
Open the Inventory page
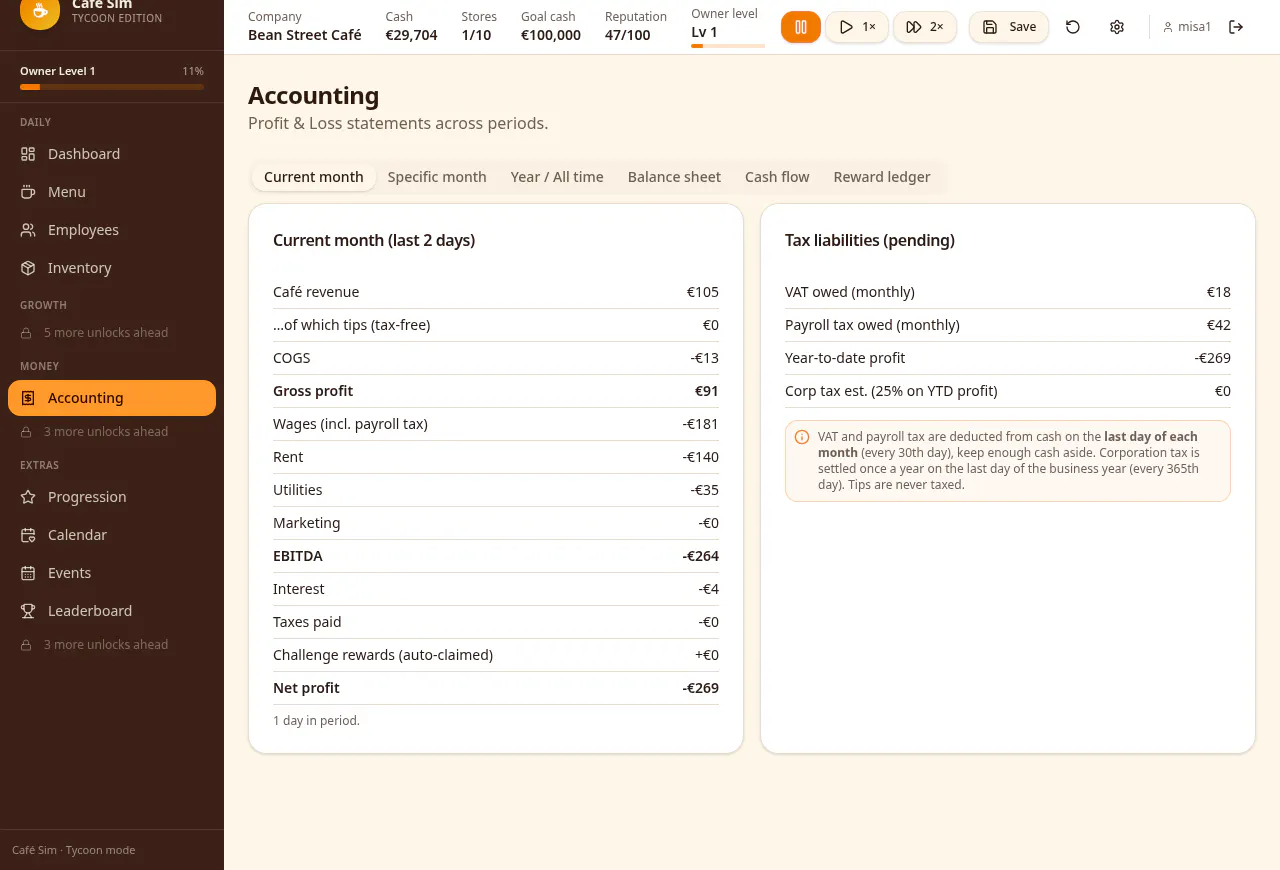[112, 268]
